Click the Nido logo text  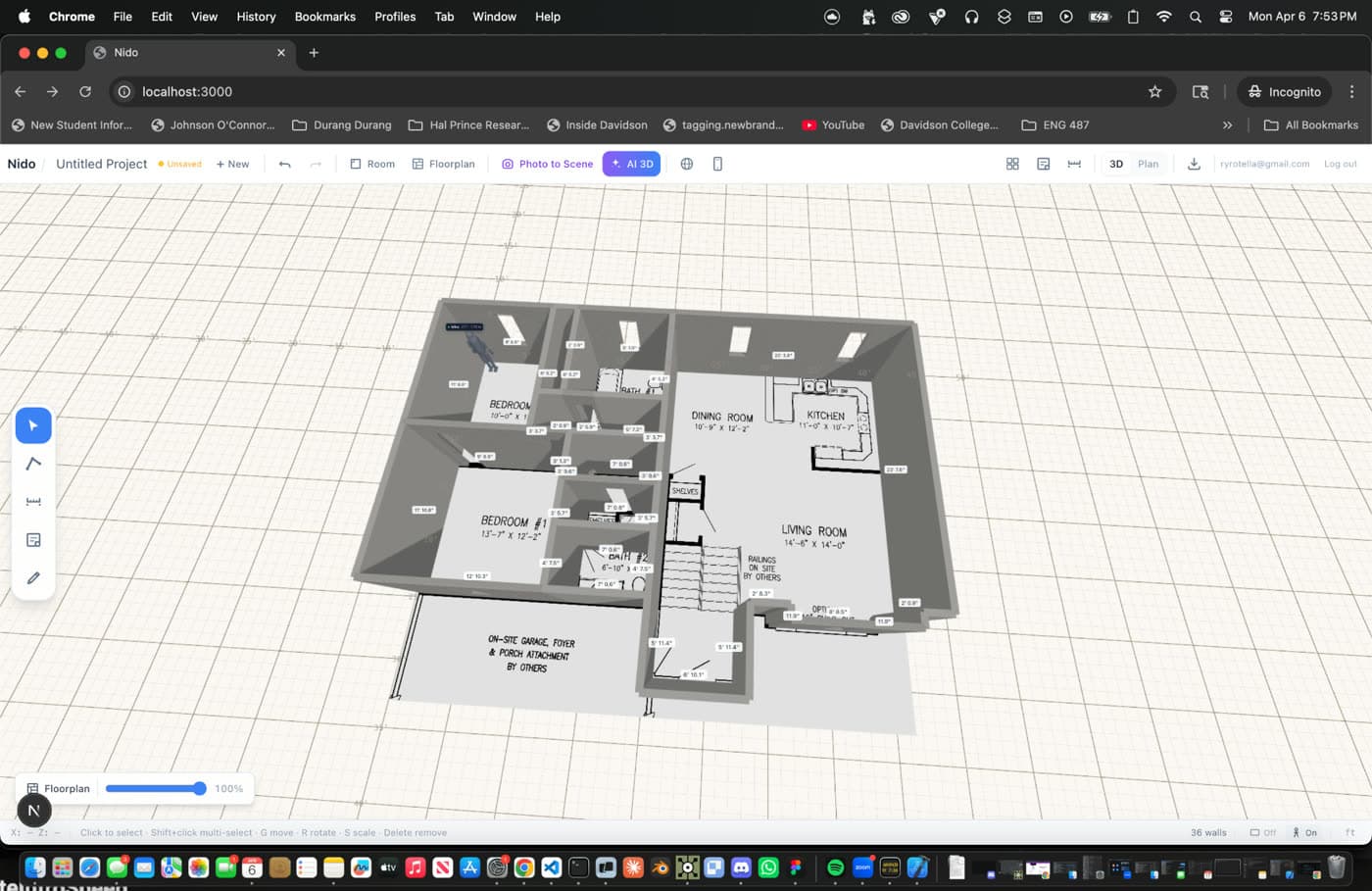pyautogui.click(x=22, y=164)
